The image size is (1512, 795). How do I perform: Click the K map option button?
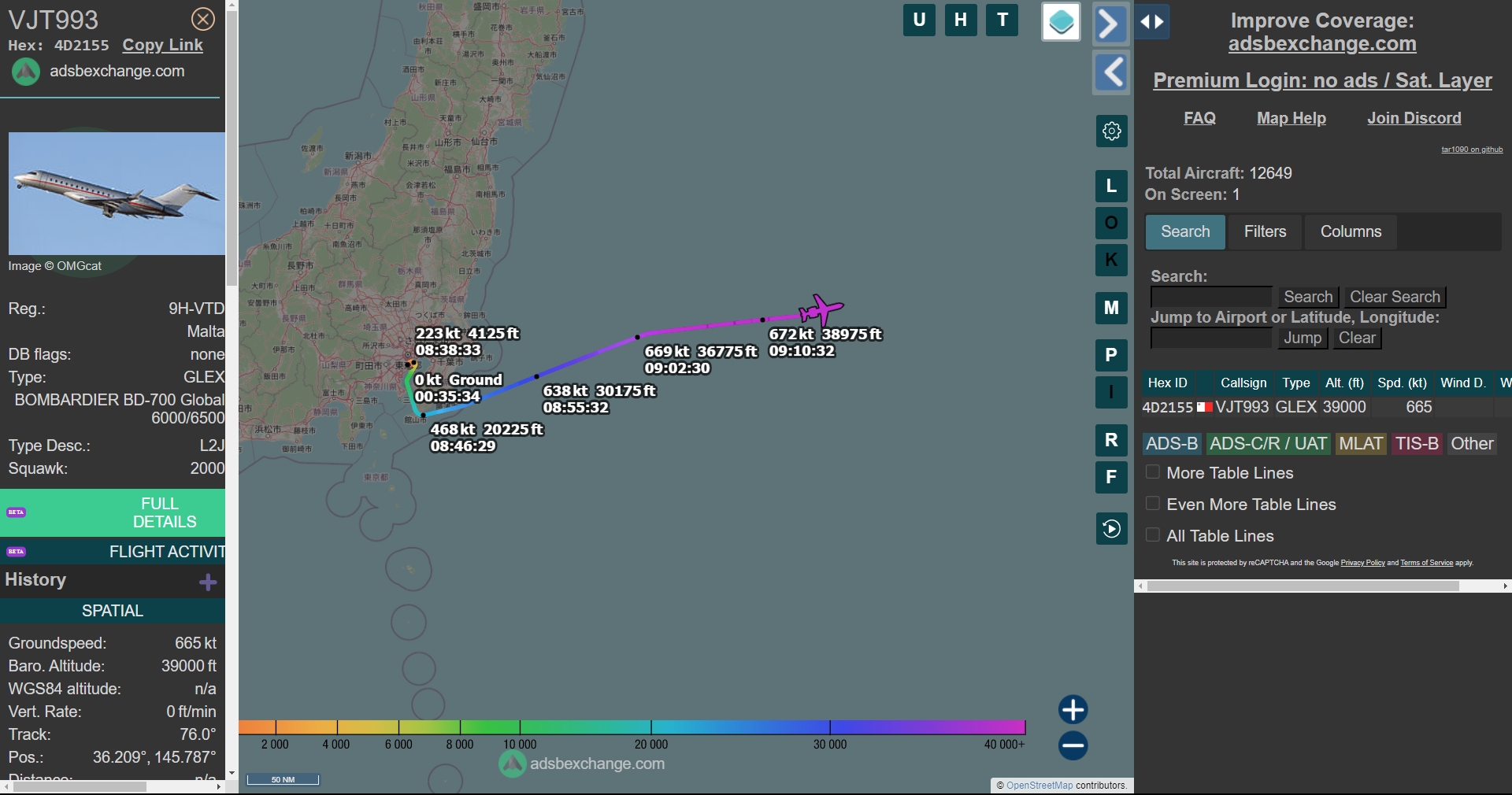point(1111,260)
